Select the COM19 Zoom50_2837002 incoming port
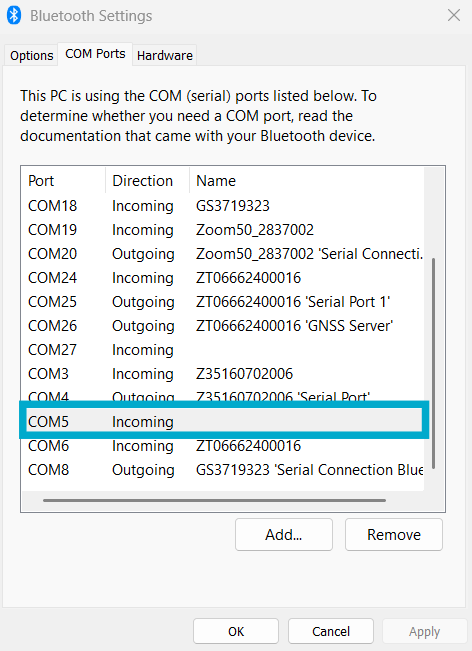Screen dimensions: 472x651 [223, 230]
